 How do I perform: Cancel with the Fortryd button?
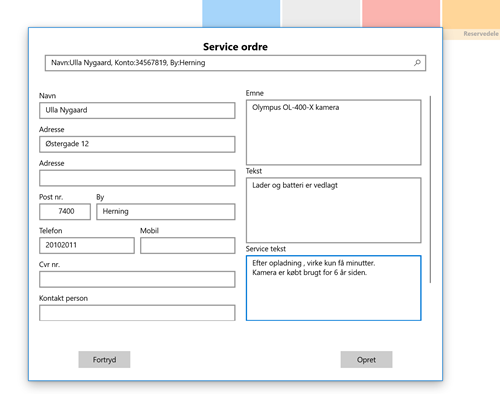[x=104, y=360]
